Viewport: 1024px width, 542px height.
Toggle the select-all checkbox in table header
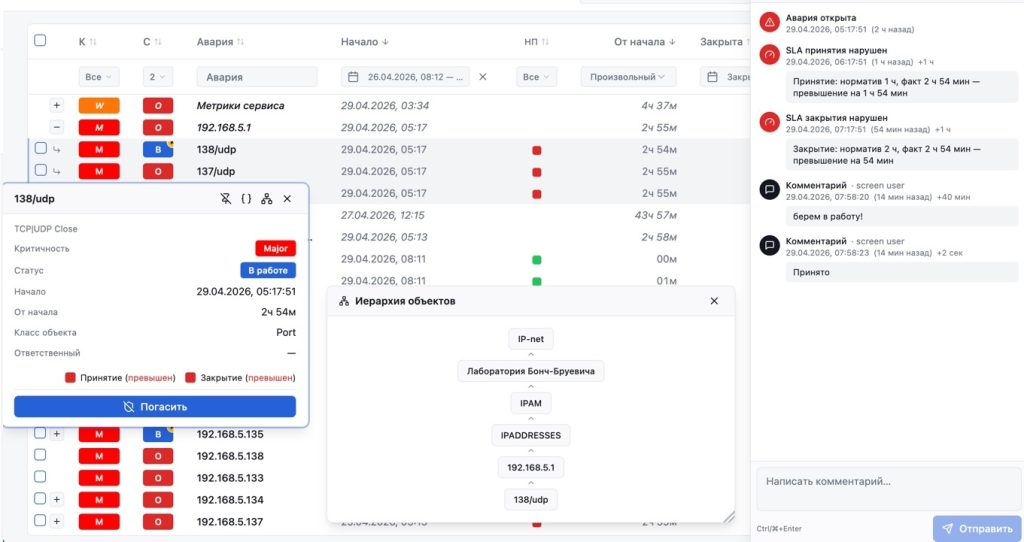(x=40, y=41)
